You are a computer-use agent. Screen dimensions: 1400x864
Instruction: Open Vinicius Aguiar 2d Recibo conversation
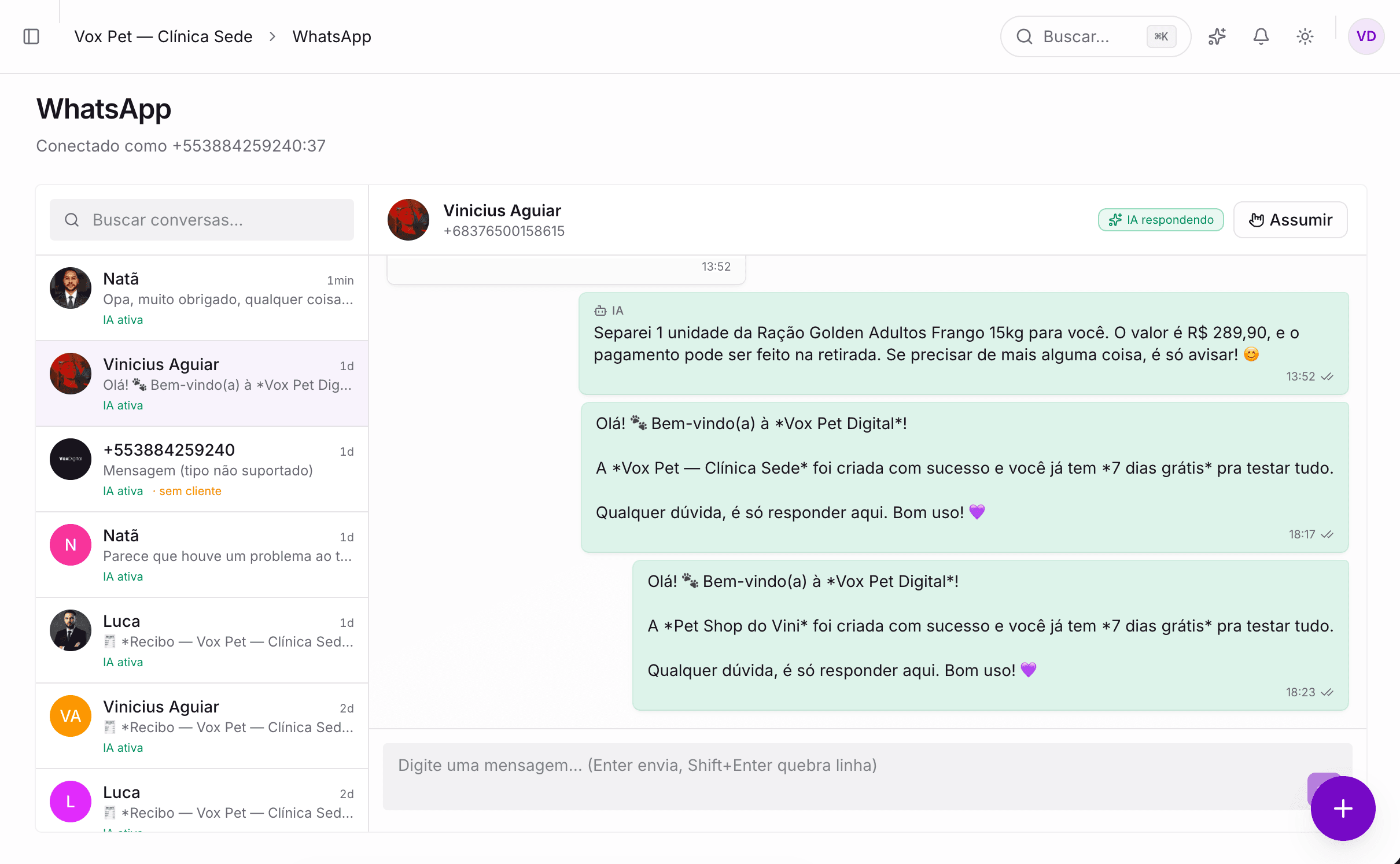pyautogui.click(x=202, y=726)
